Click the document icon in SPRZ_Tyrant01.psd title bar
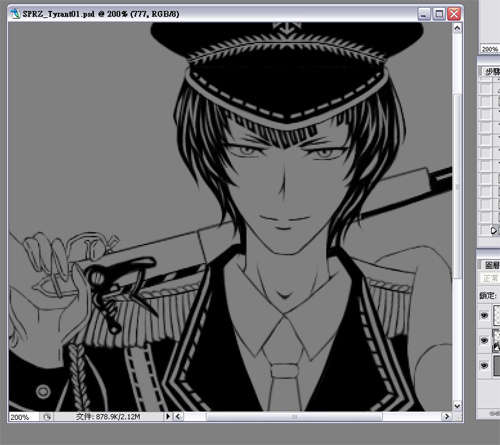The image size is (500, 445). [x=15, y=14]
